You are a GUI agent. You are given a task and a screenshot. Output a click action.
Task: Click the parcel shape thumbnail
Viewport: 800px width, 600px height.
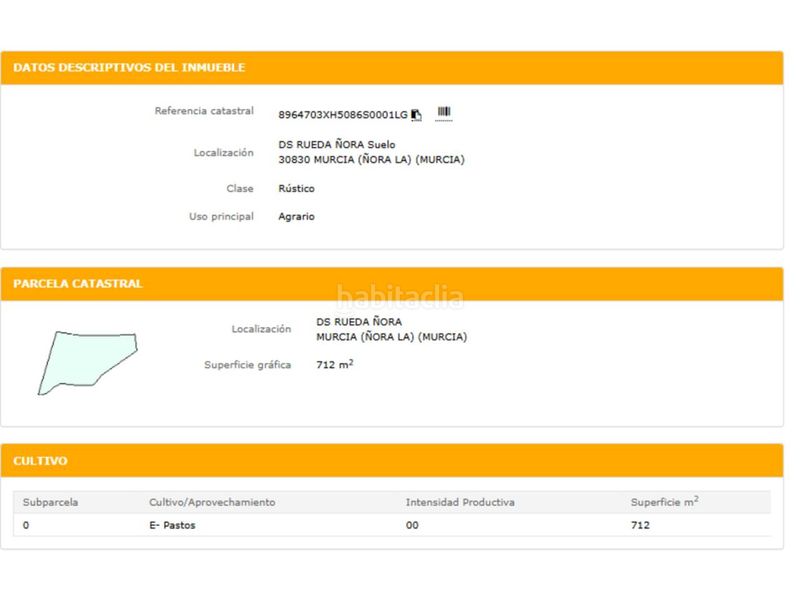point(88,363)
